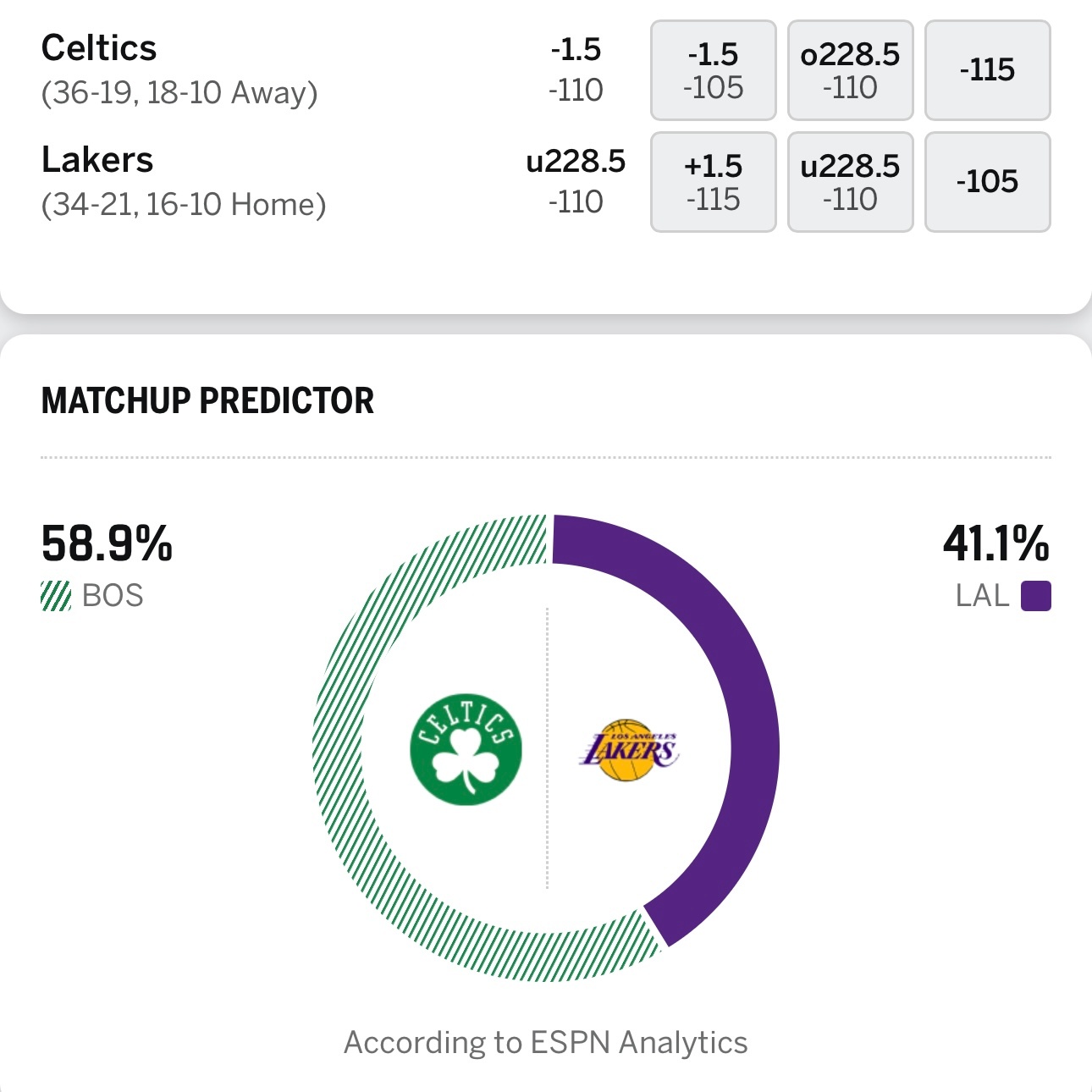Select under u228.5 odds button
1092x1092 pixels.
point(851,182)
